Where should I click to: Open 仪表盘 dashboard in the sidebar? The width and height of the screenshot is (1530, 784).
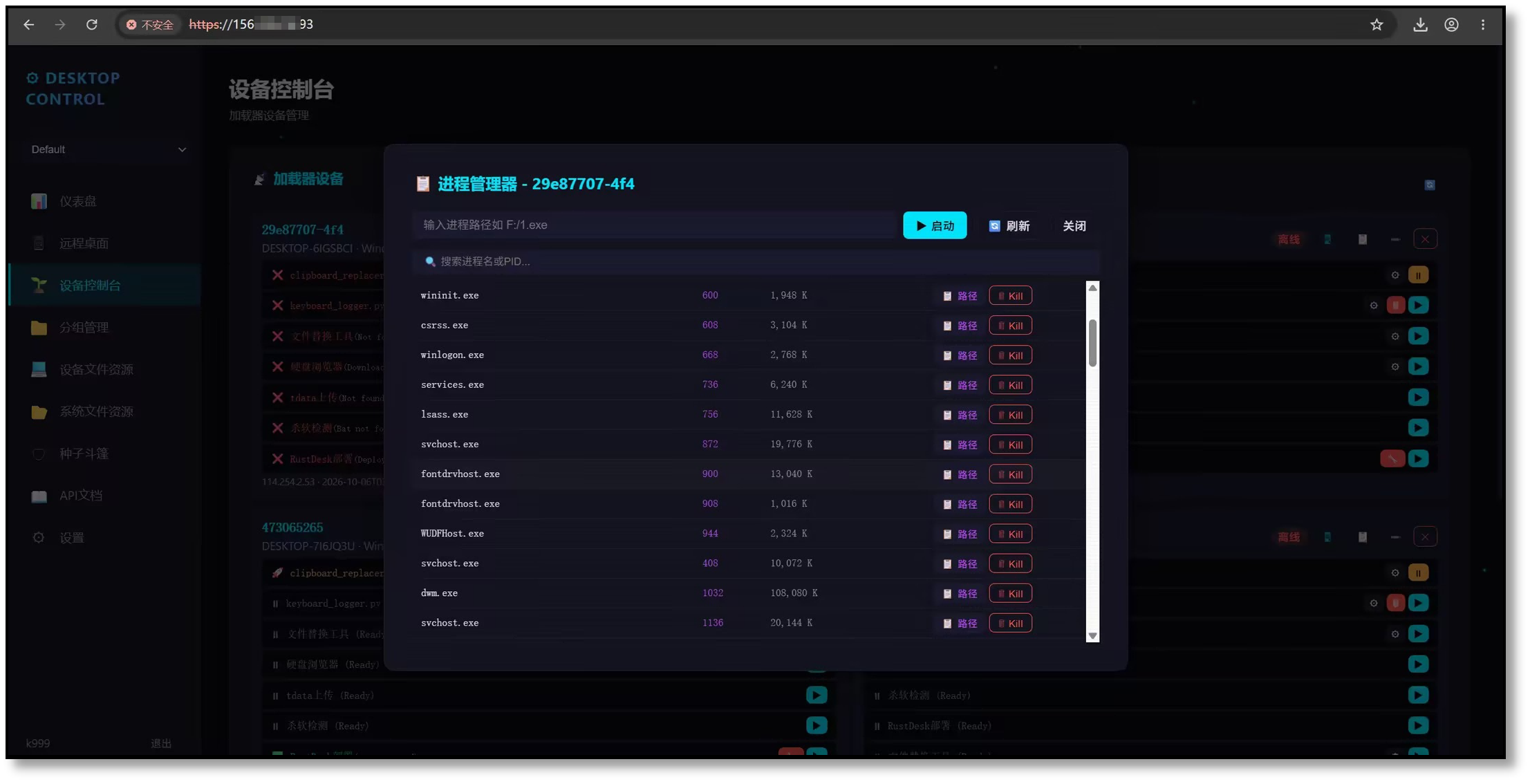pos(104,201)
